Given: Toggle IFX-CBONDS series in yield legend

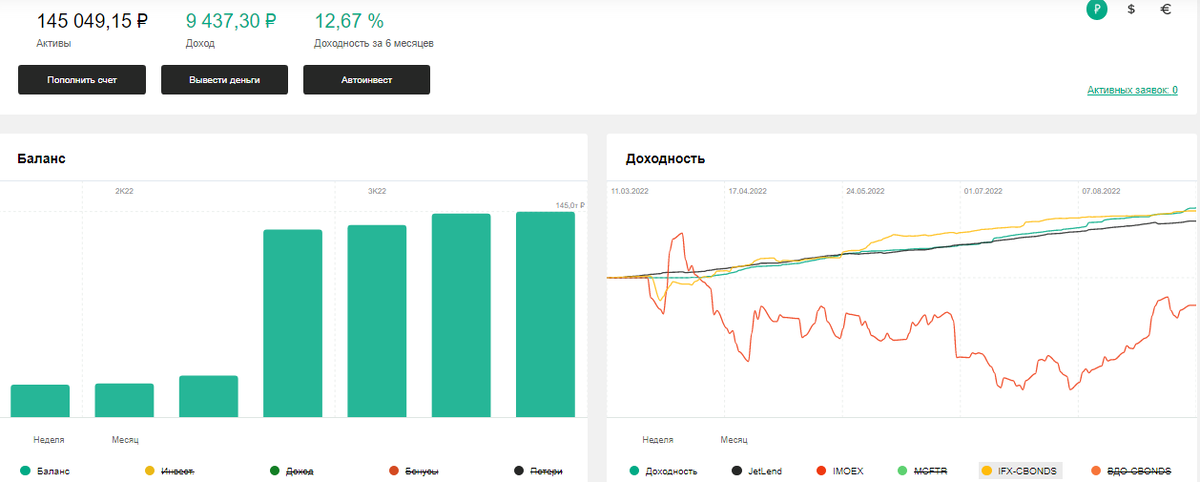Looking at the screenshot, I should [x=1019, y=470].
